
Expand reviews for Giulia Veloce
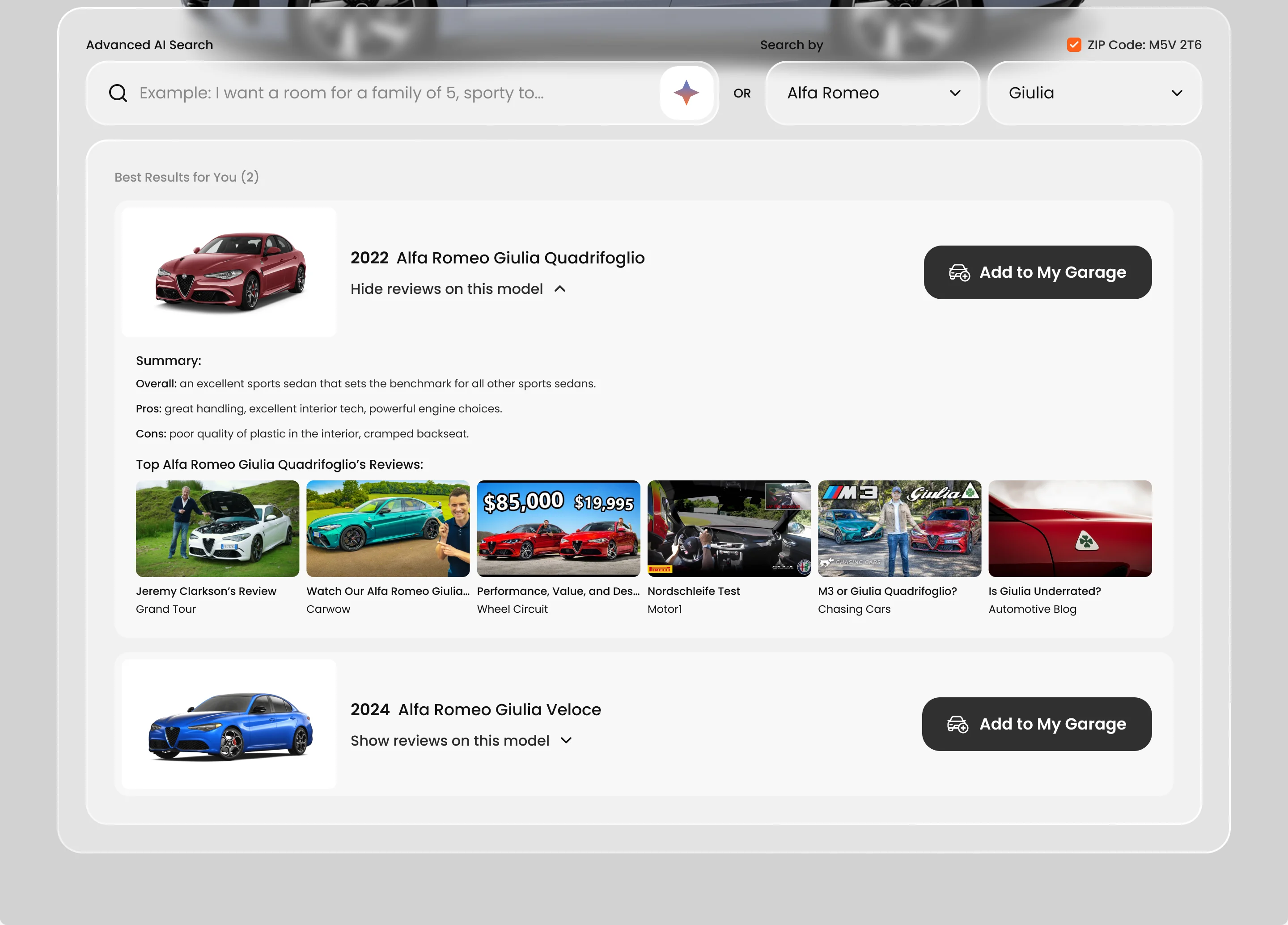tap(461, 740)
